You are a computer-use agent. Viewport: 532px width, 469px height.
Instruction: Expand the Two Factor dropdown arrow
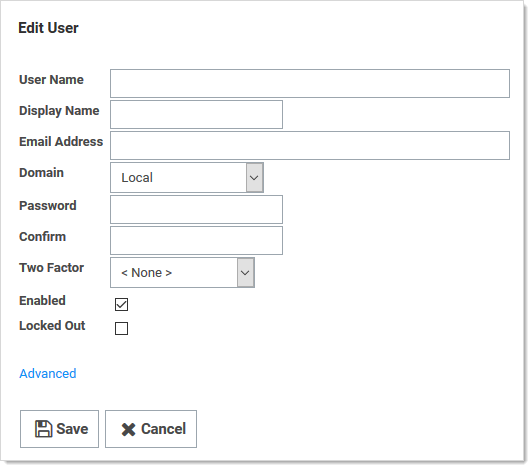pyautogui.click(x=245, y=273)
